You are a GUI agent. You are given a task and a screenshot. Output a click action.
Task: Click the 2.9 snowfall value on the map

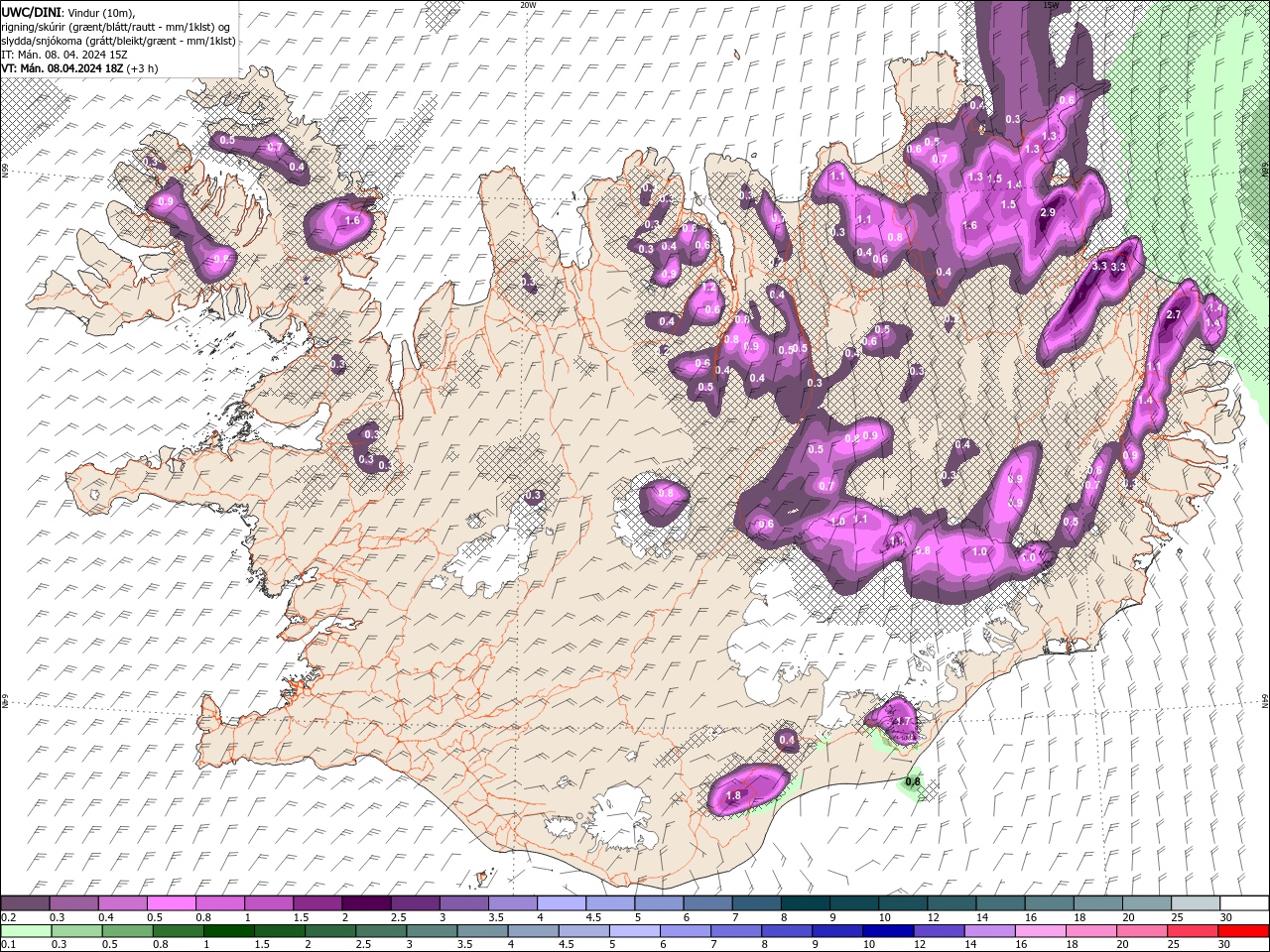1048,213
